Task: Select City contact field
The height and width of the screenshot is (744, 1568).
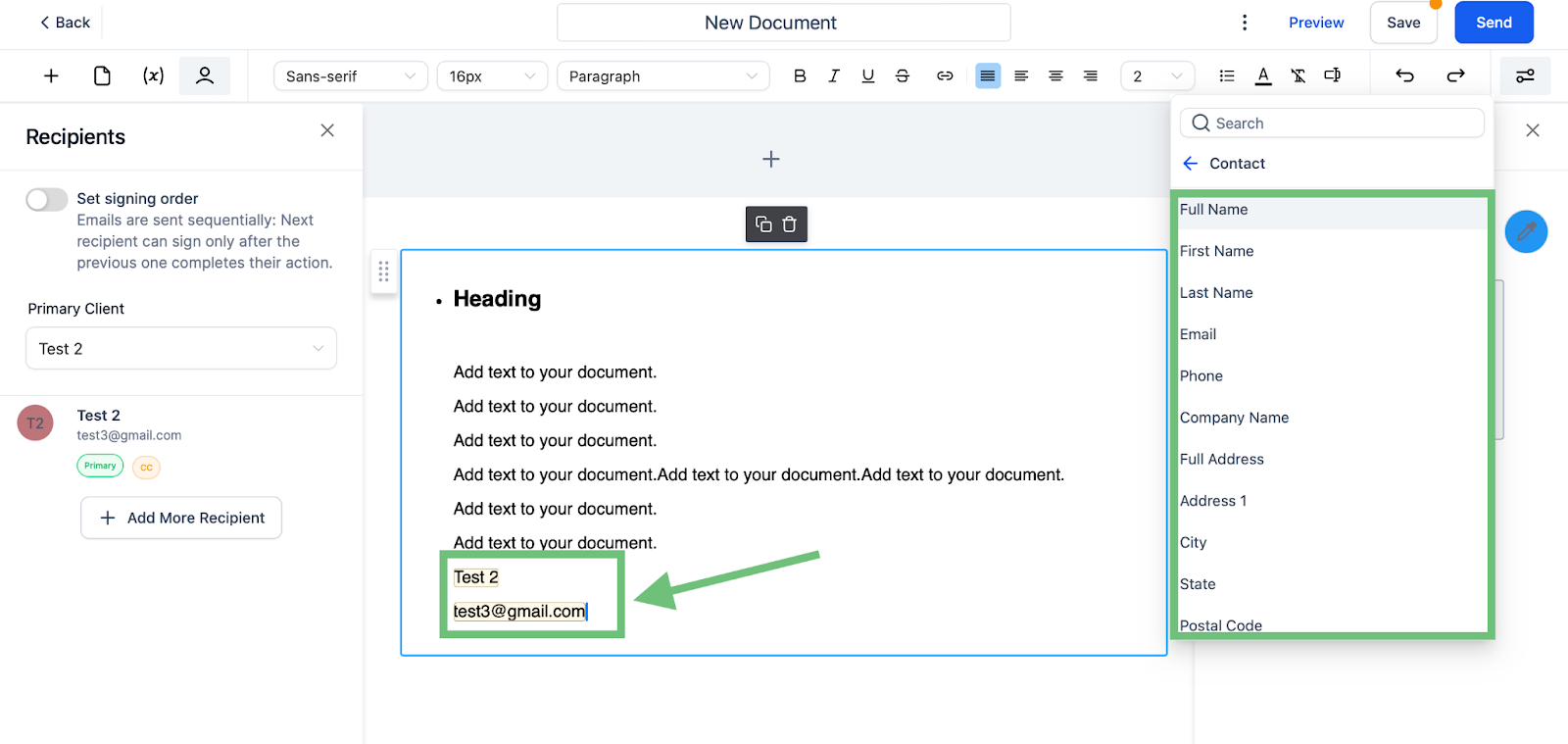Action: tap(1333, 543)
